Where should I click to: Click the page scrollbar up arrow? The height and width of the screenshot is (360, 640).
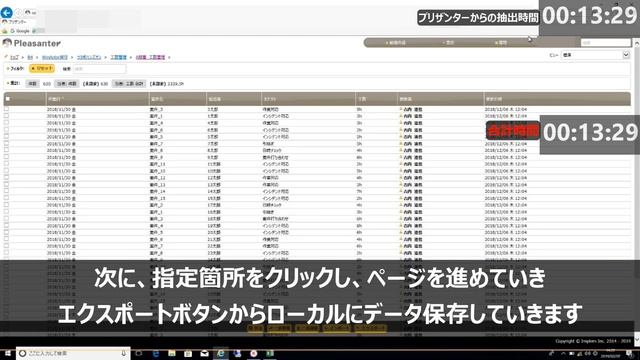click(x=636, y=42)
